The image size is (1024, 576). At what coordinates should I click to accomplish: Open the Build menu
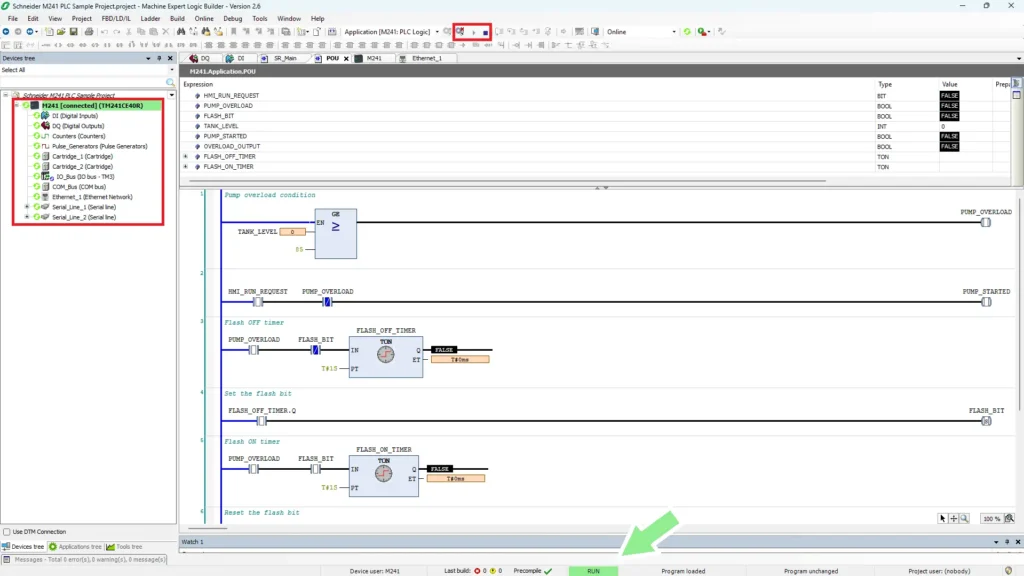coord(177,18)
